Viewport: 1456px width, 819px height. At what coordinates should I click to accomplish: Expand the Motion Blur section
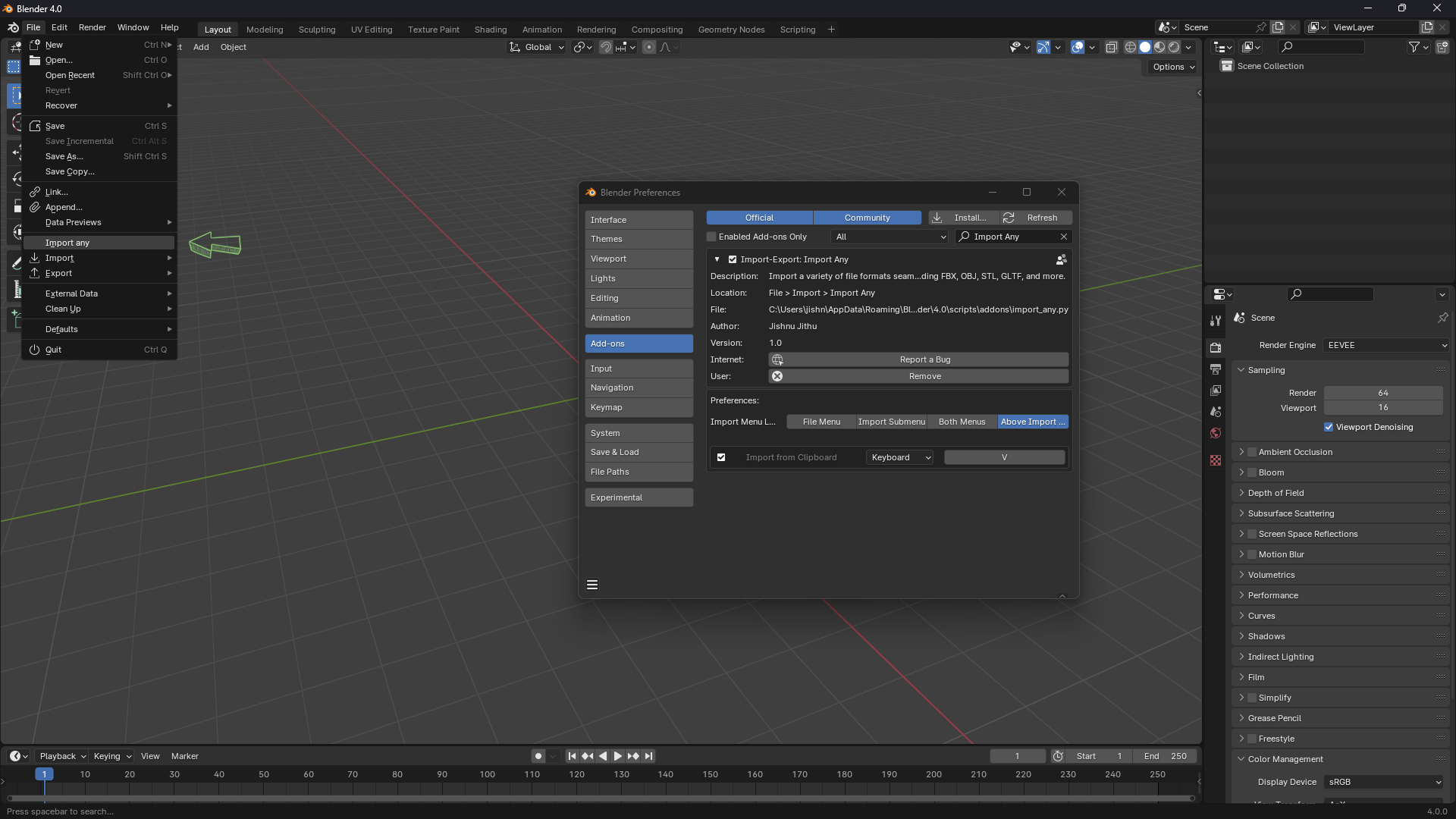pyautogui.click(x=1242, y=554)
